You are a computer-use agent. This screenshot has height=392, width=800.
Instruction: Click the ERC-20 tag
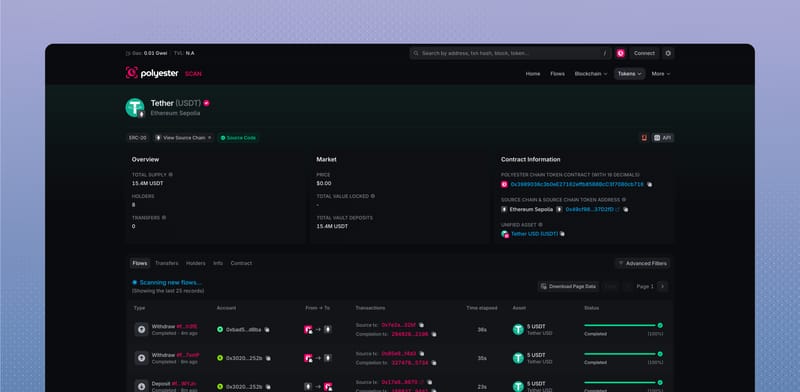[138, 138]
